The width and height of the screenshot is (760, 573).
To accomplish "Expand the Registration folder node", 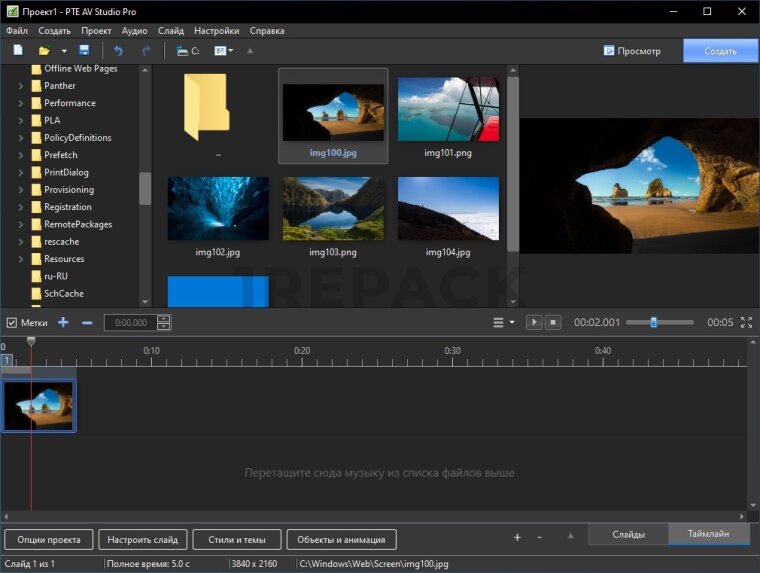I will pos(21,207).
